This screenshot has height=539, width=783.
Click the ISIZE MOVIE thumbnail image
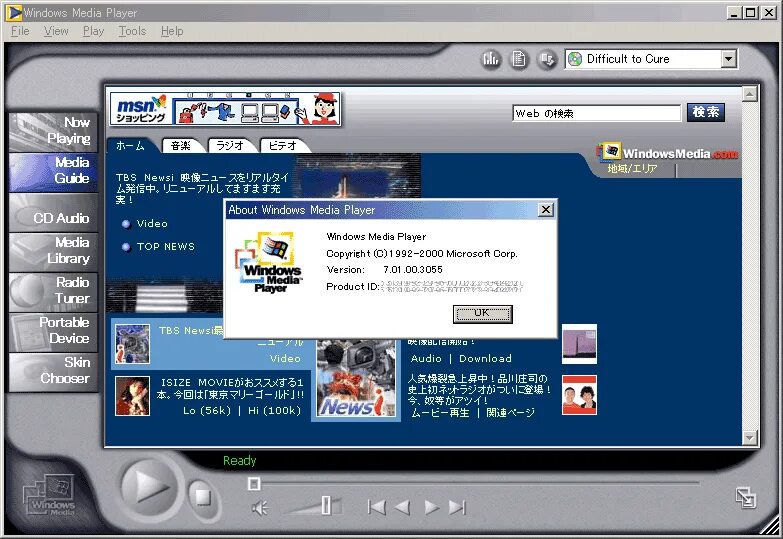[132, 396]
